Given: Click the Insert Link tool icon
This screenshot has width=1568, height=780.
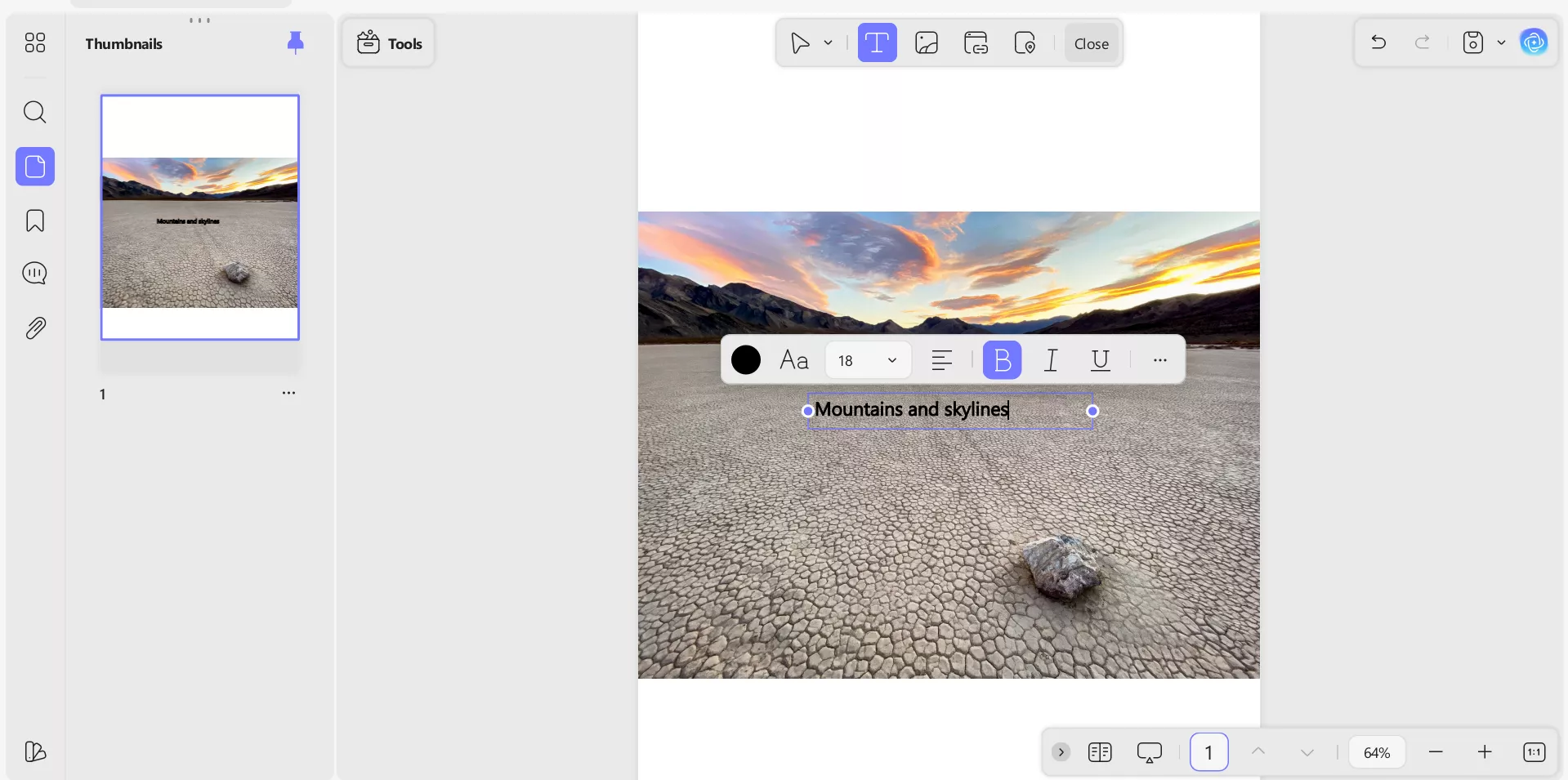Looking at the screenshot, I should pyautogui.click(x=976, y=43).
